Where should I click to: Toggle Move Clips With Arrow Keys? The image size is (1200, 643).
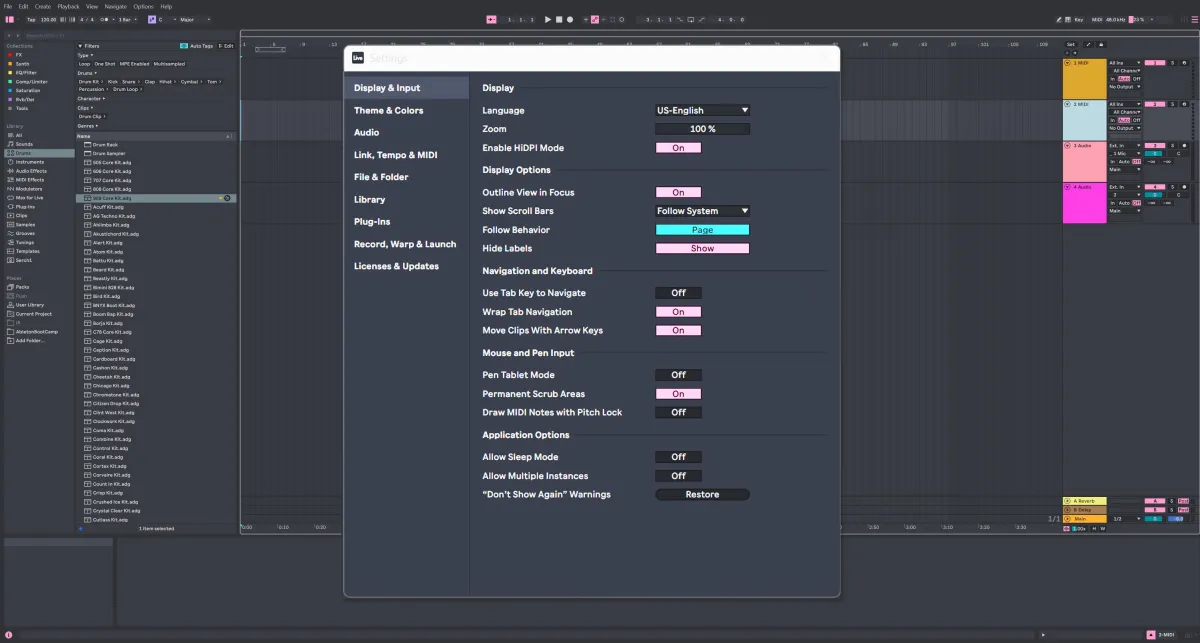click(x=678, y=330)
